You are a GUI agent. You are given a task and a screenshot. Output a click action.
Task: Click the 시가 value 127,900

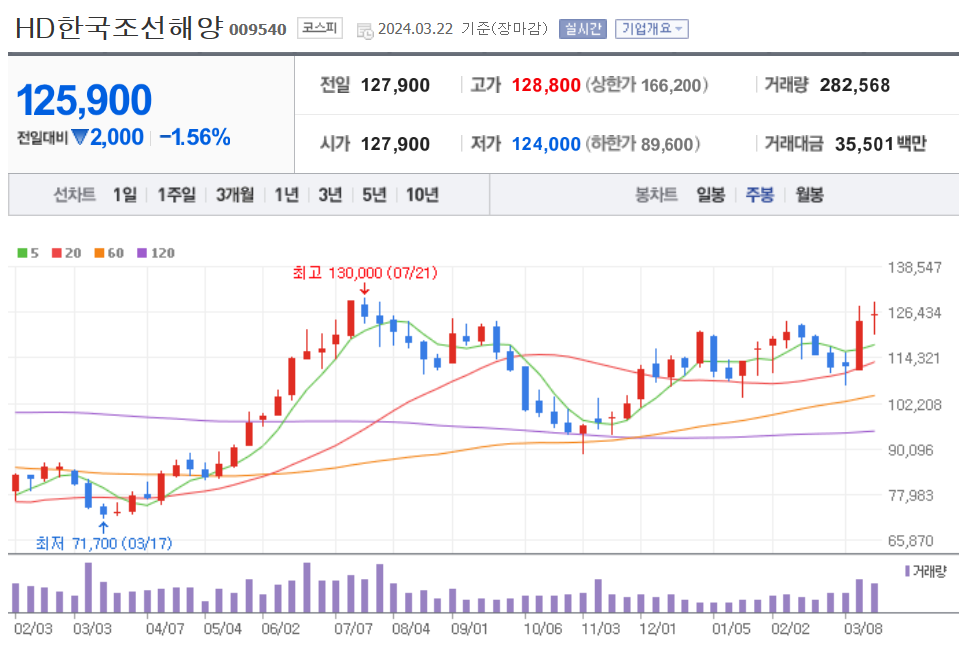[395, 144]
